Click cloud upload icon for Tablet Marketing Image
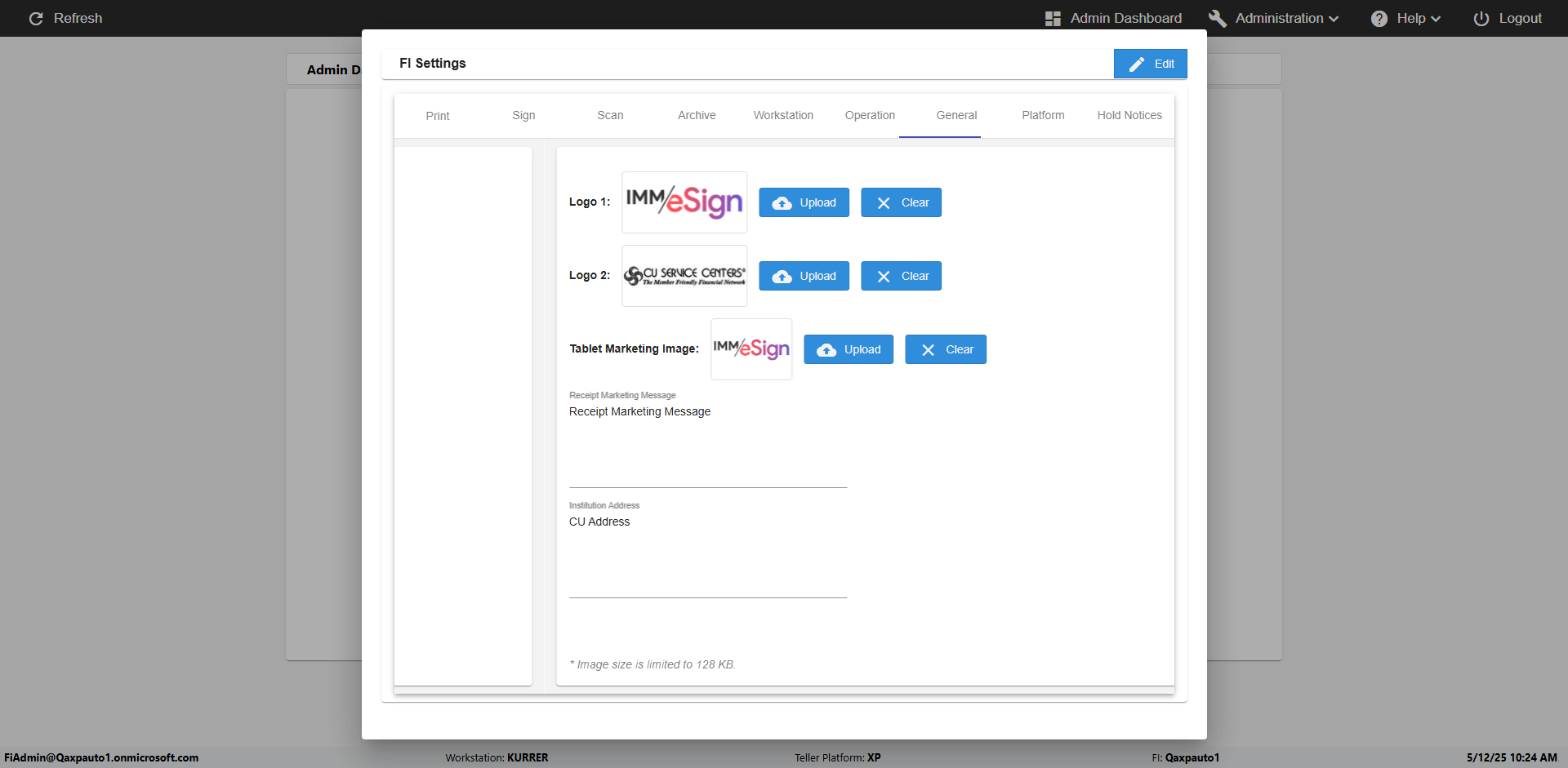Viewport: 1568px width, 768px height. point(826,350)
